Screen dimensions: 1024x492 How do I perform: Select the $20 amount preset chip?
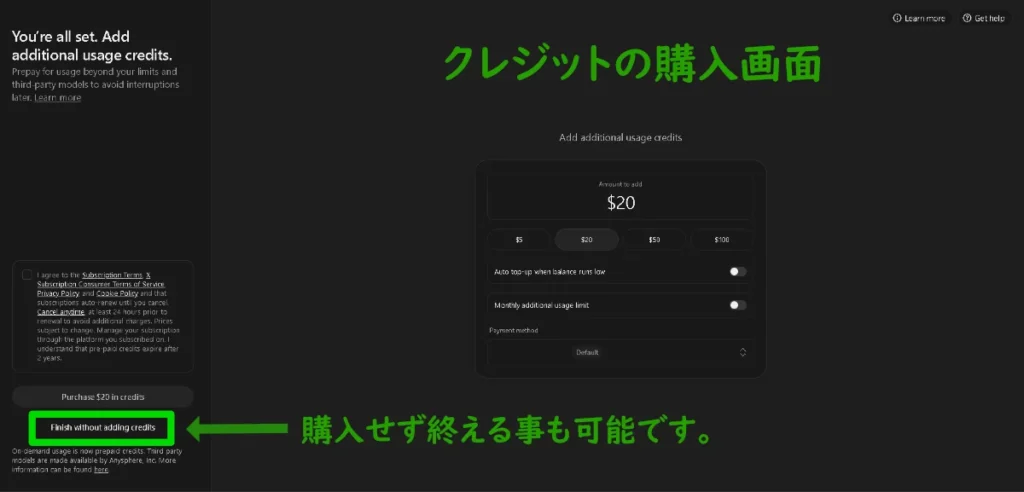pyautogui.click(x=586, y=240)
